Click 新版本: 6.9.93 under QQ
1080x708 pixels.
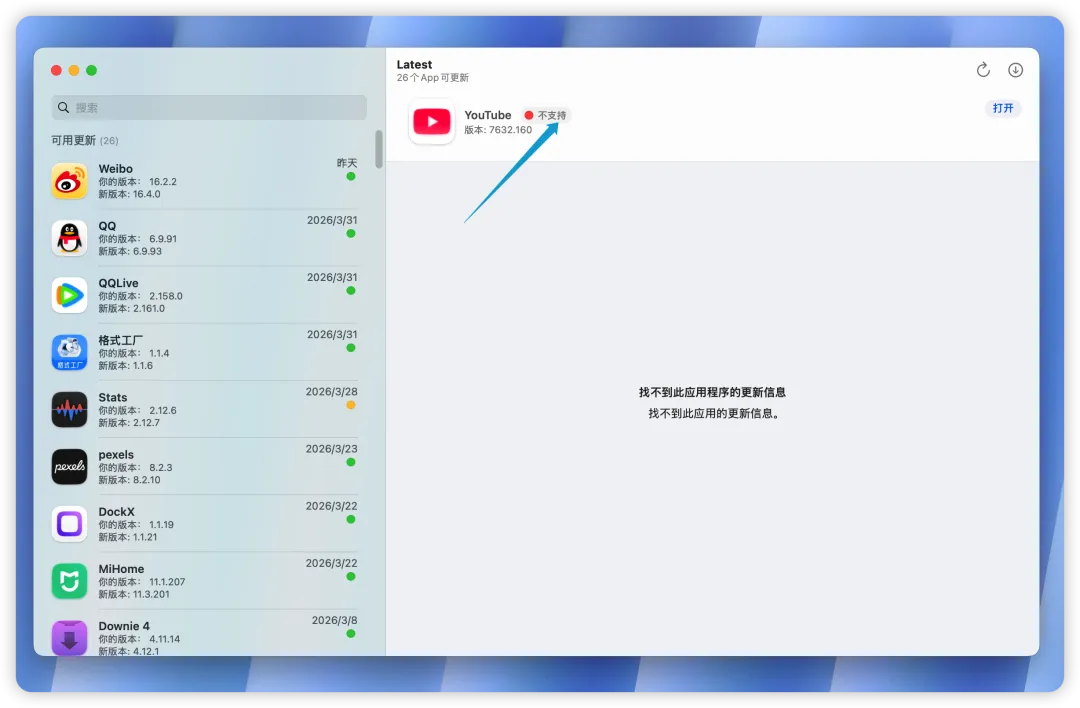click(130, 251)
